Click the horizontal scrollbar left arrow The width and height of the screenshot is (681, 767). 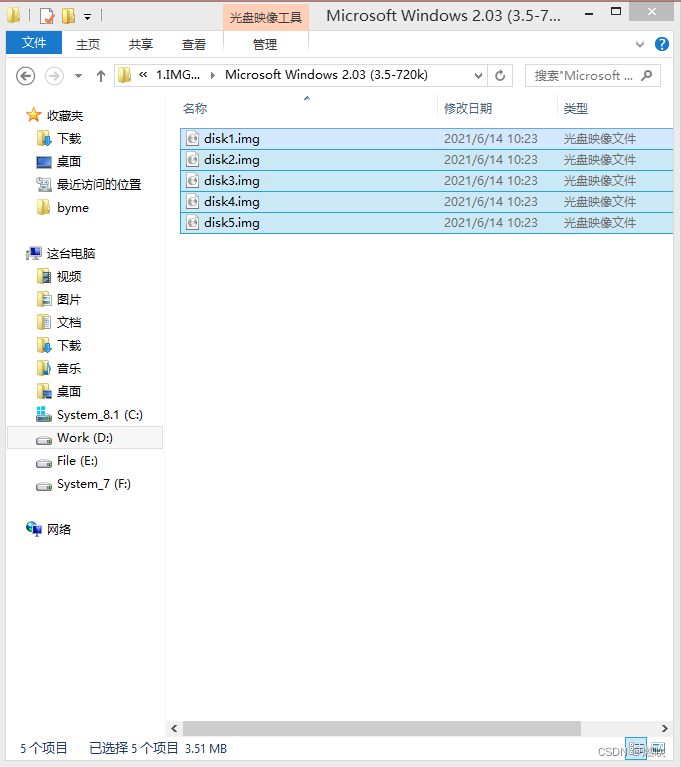coord(174,728)
